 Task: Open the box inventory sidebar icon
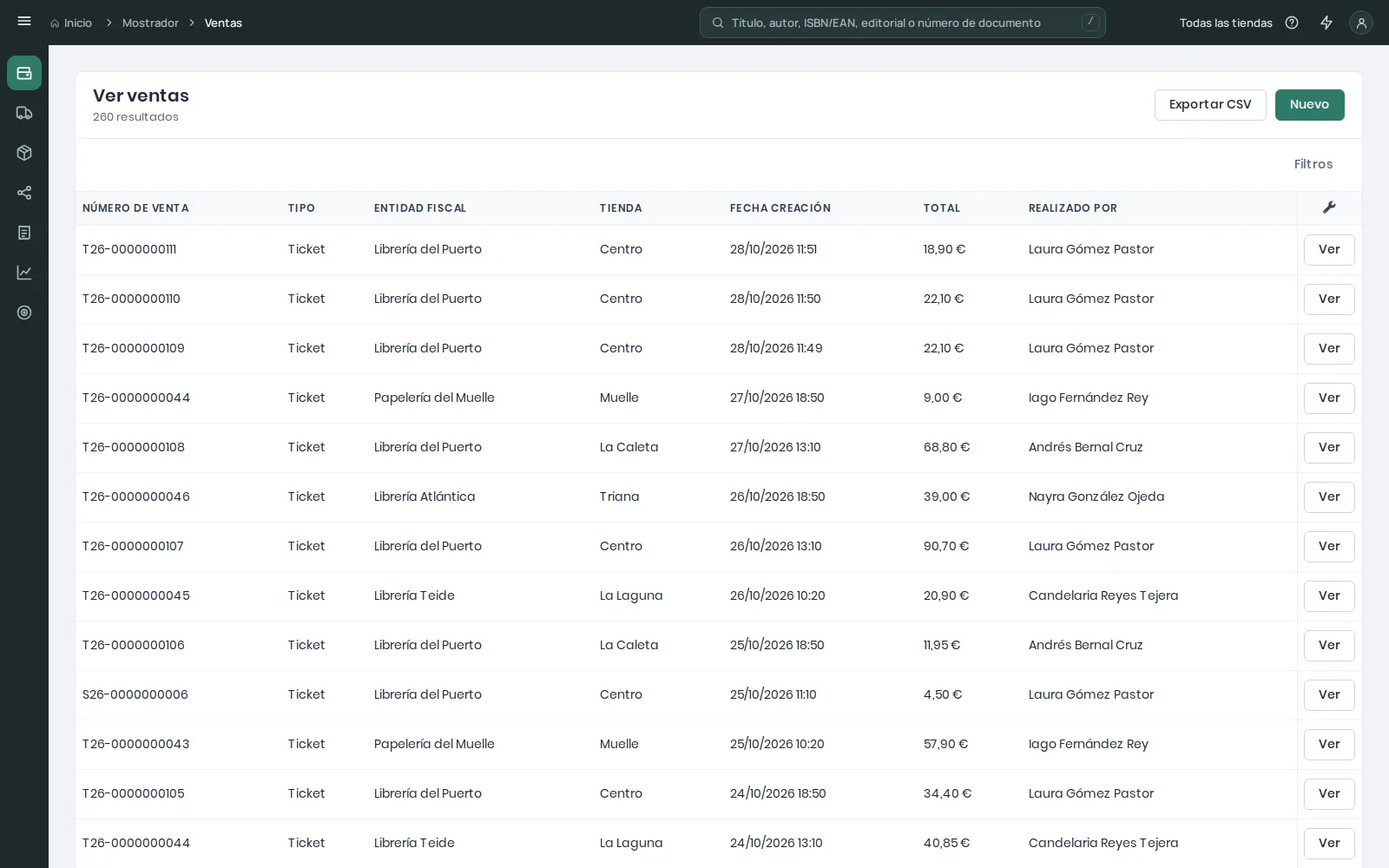[24, 153]
